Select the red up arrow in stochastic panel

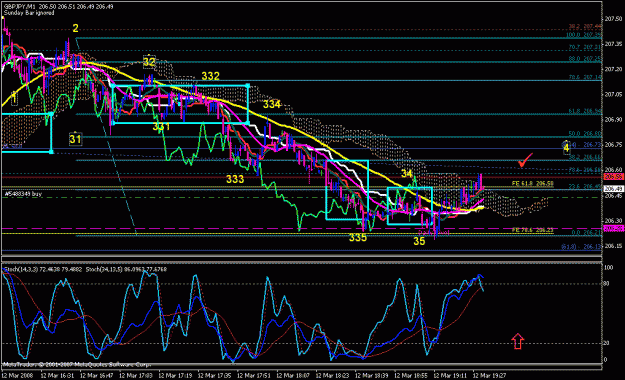(517, 341)
